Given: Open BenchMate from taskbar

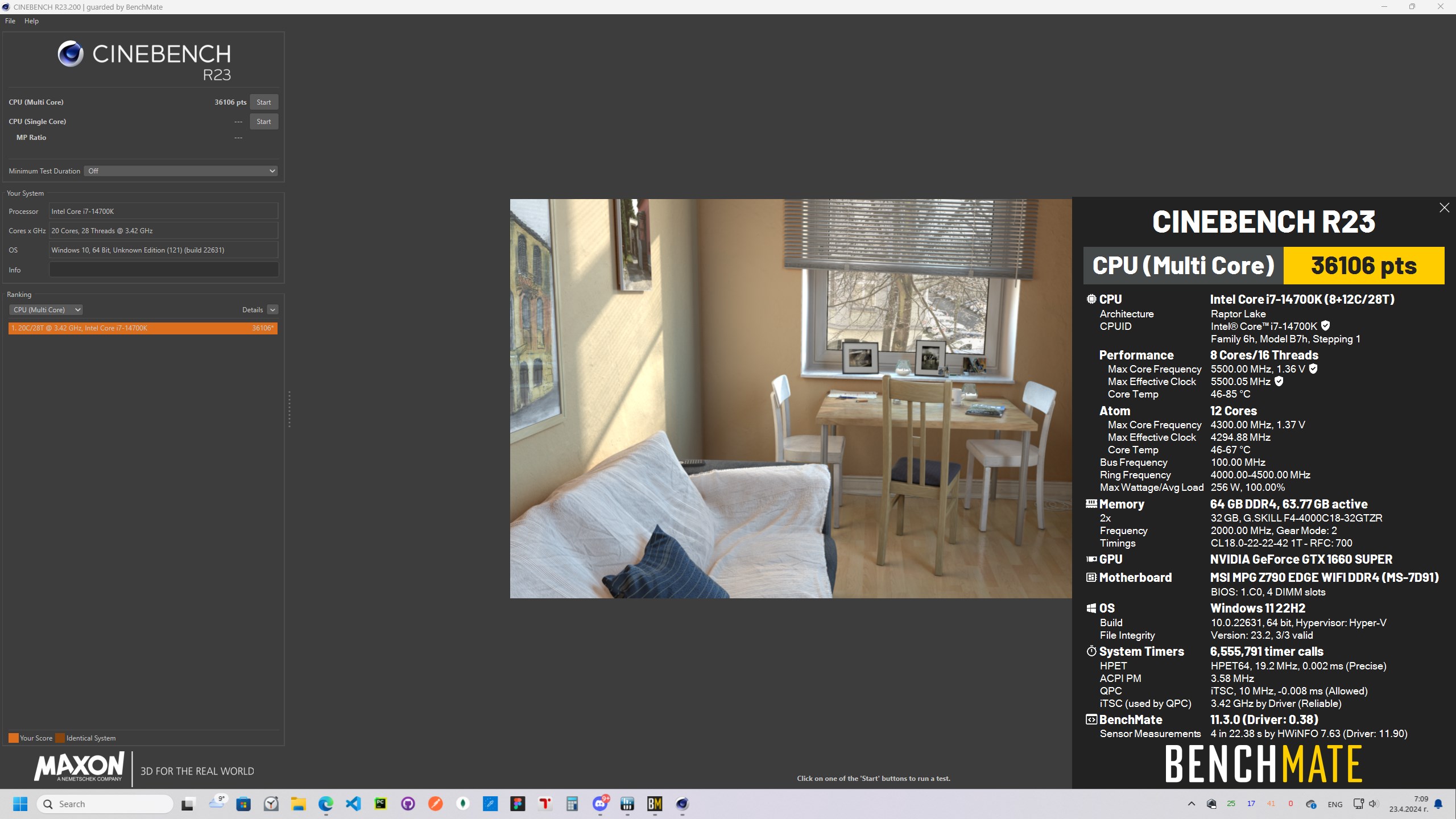Looking at the screenshot, I should pyautogui.click(x=655, y=804).
